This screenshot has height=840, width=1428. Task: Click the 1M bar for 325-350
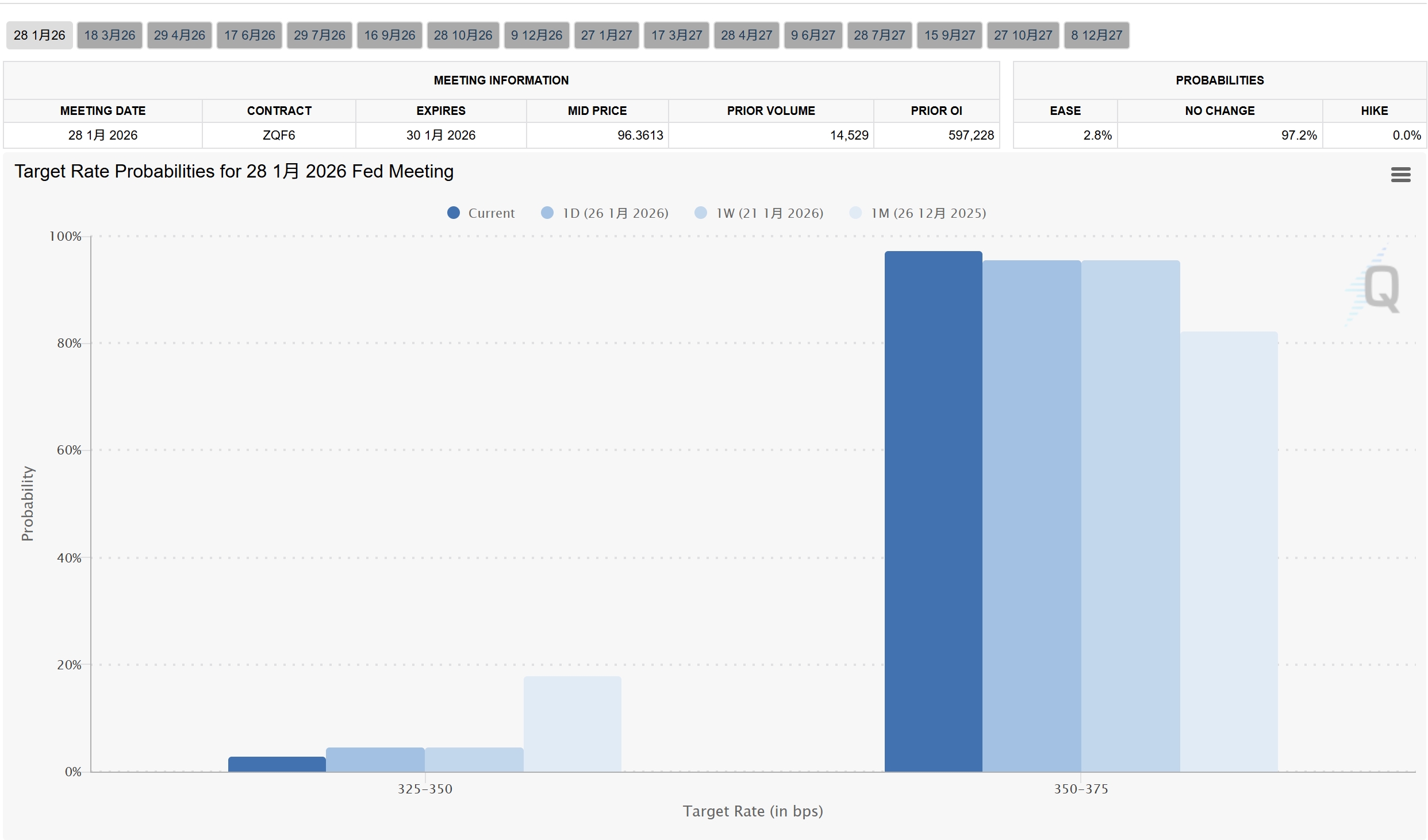point(572,724)
